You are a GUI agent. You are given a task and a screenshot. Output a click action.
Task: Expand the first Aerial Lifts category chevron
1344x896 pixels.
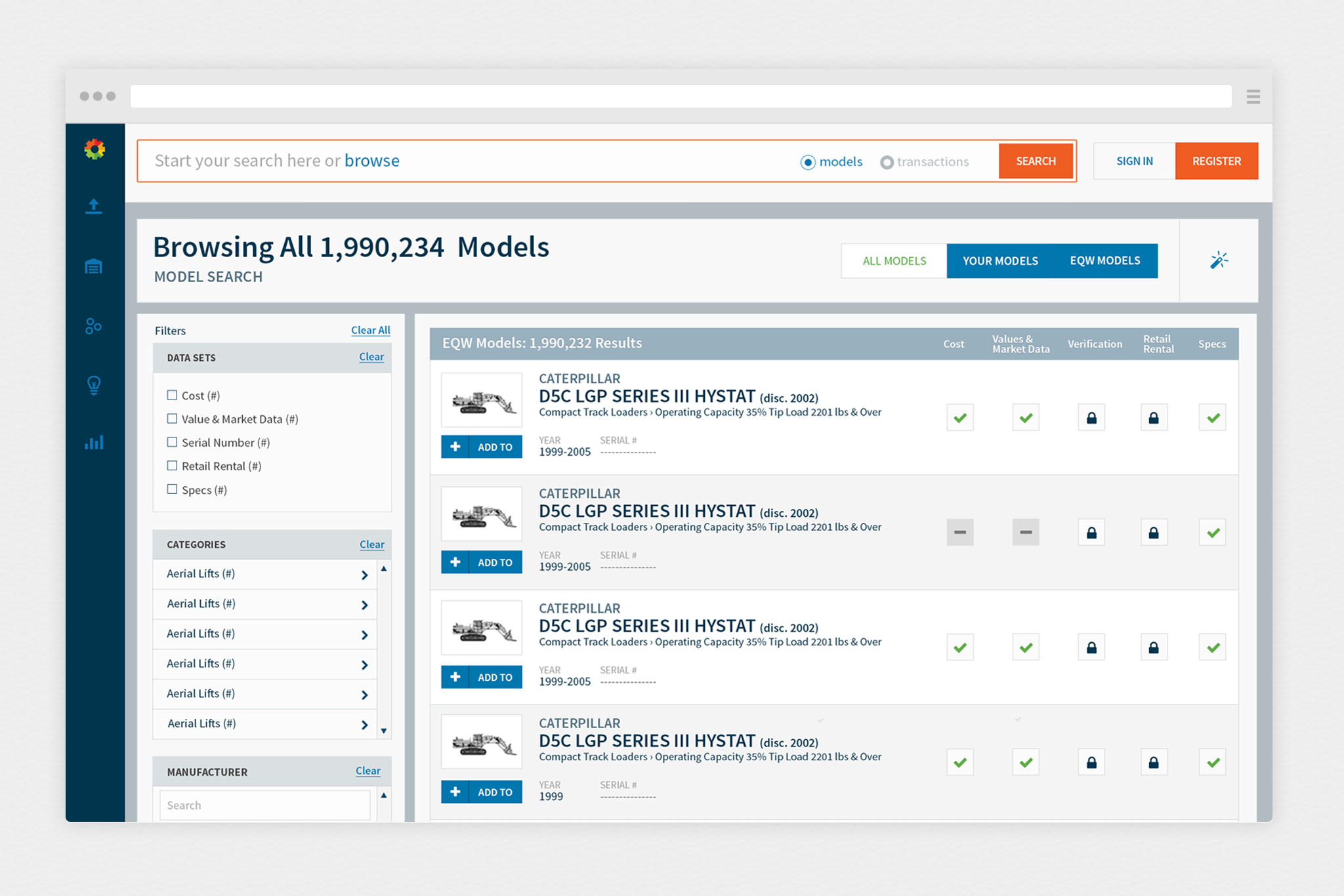point(364,575)
